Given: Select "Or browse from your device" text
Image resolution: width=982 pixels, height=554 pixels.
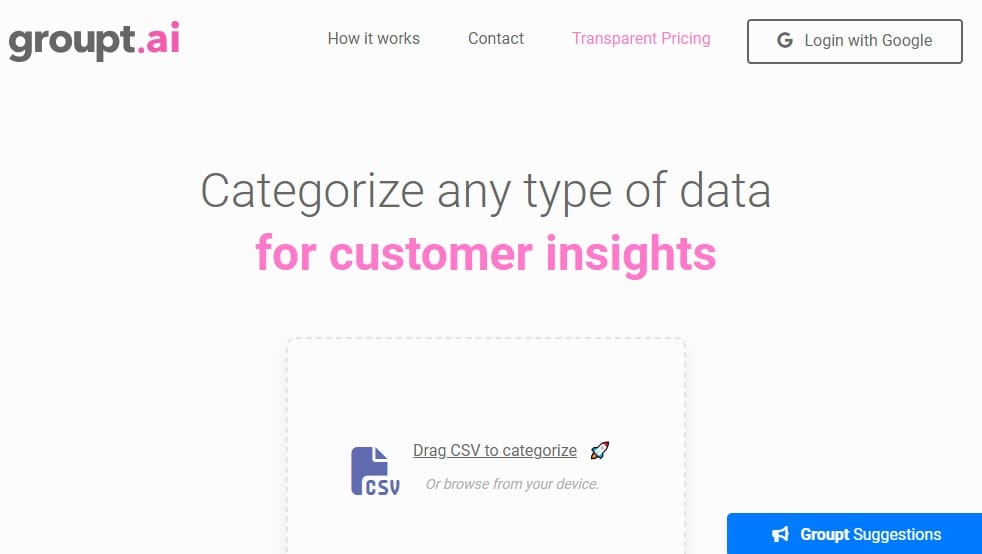Looking at the screenshot, I should (512, 484).
